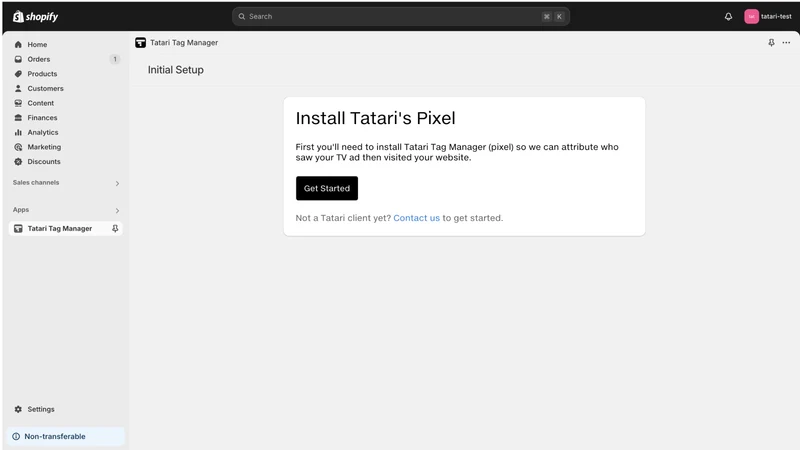Click the Analytics bar chart icon
This screenshot has width=800, height=450.
point(18,132)
